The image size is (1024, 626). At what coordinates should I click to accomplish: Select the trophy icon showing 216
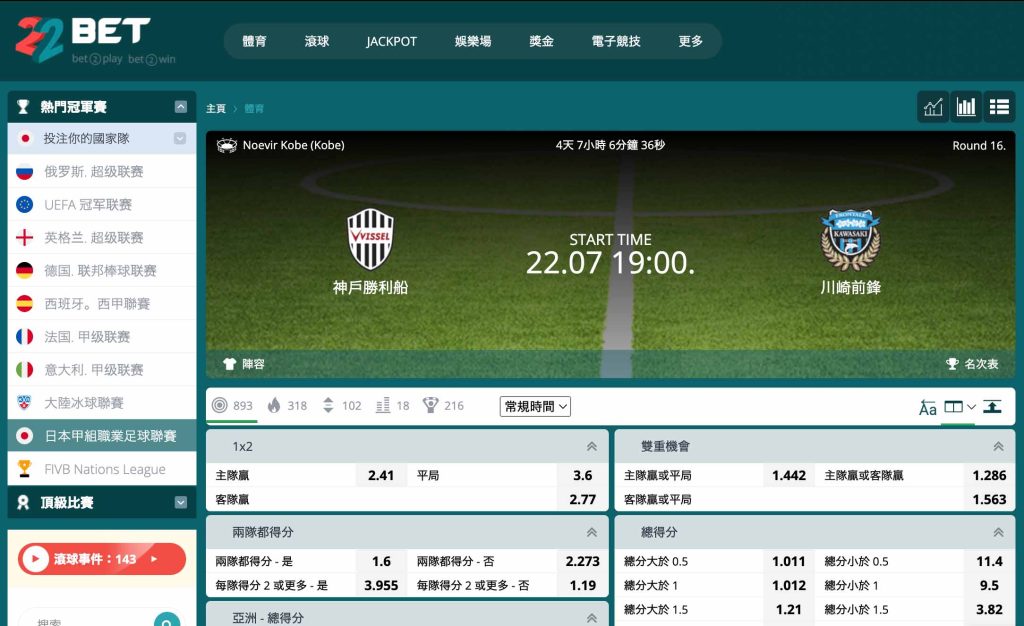(x=430, y=405)
